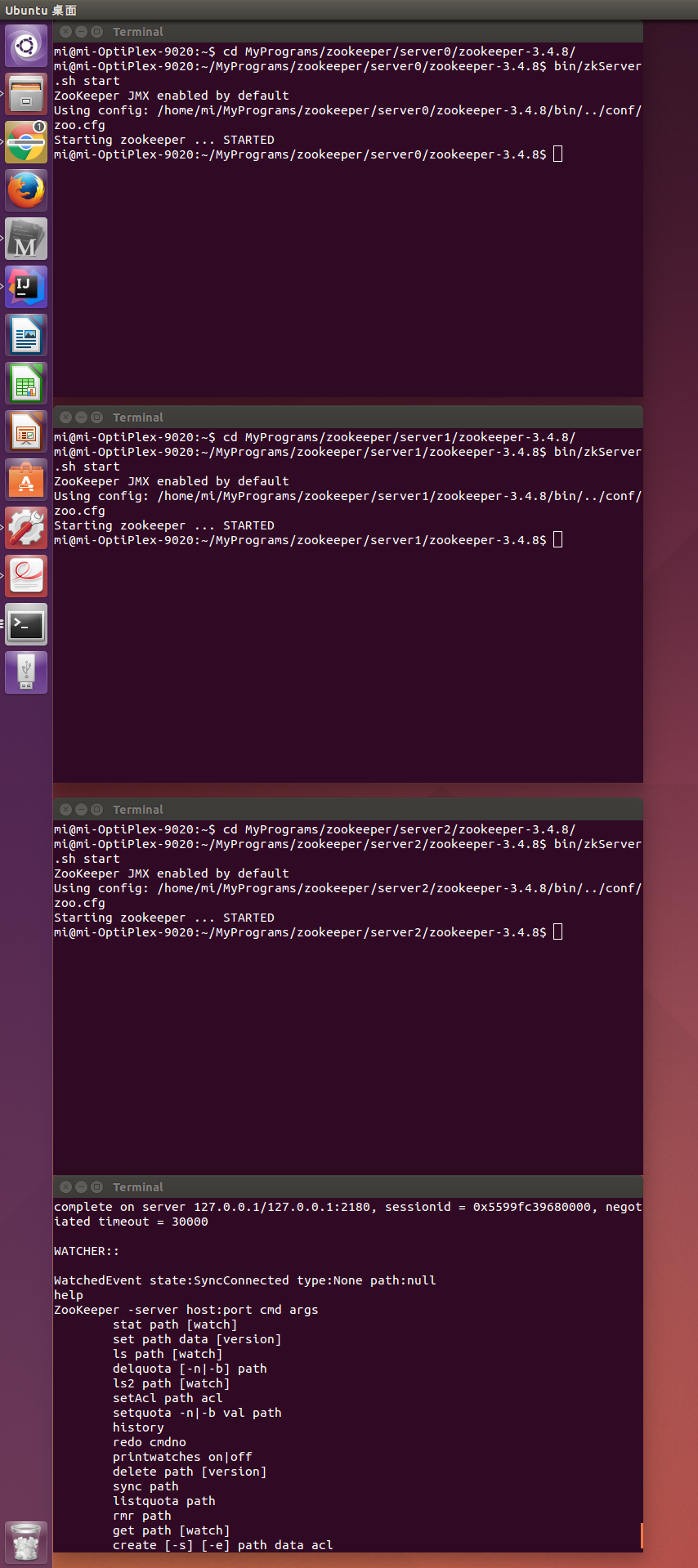Screen dimensions: 698x1568
Task: Open the red swirl document viewer icon
Action: pos(26,576)
